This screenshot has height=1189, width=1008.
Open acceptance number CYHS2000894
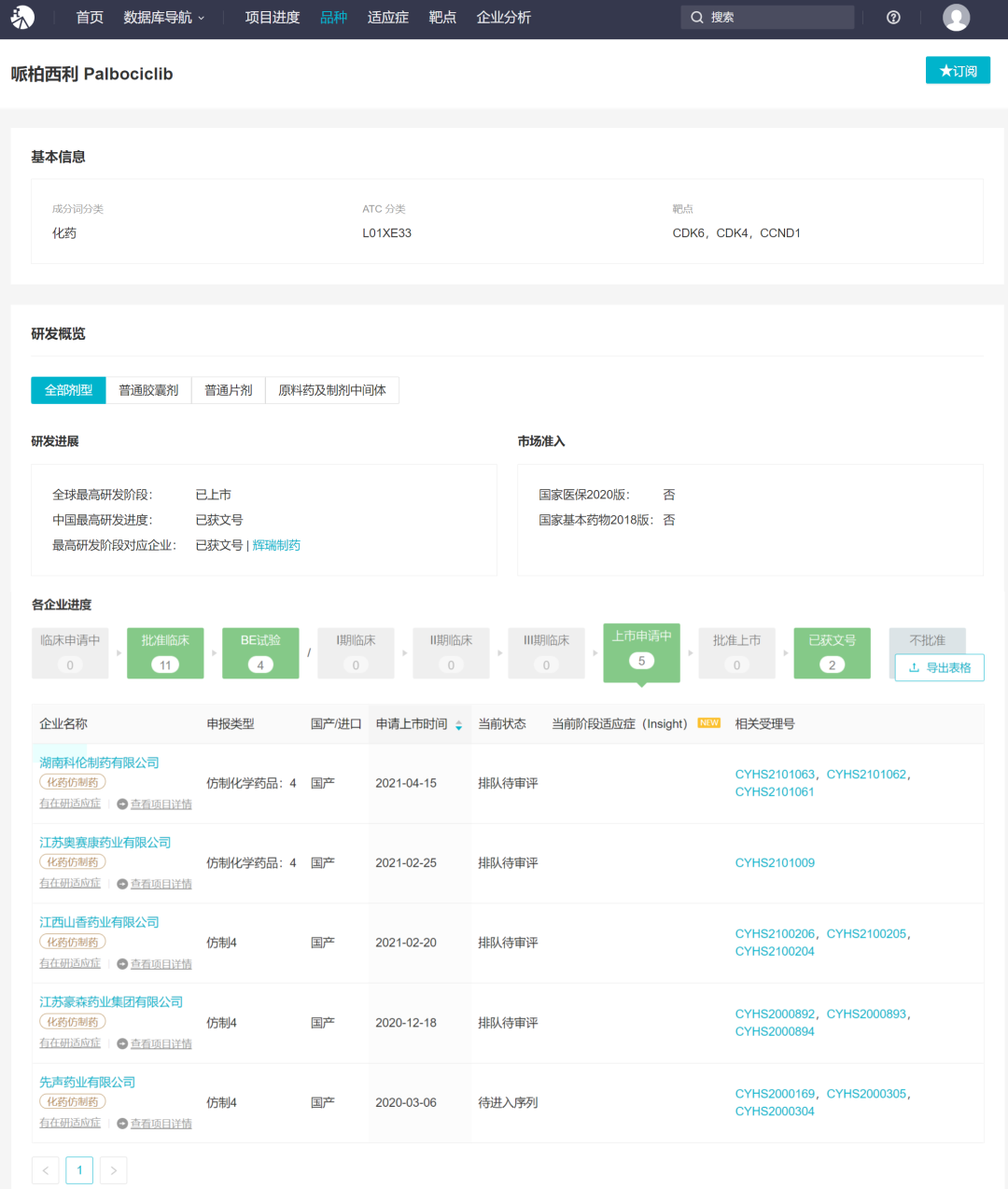[775, 1032]
